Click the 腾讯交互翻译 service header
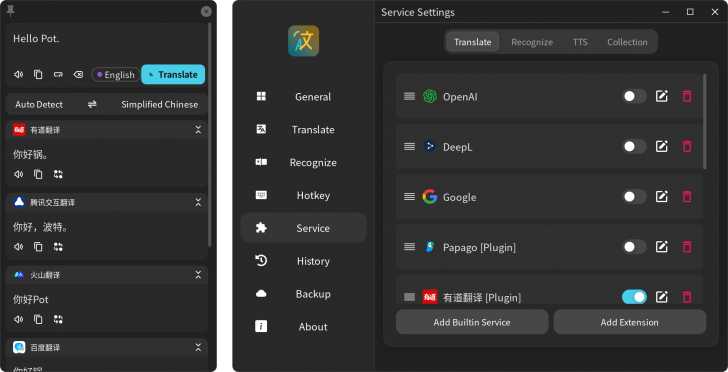 pyautogui.click(x=107, y=202)
